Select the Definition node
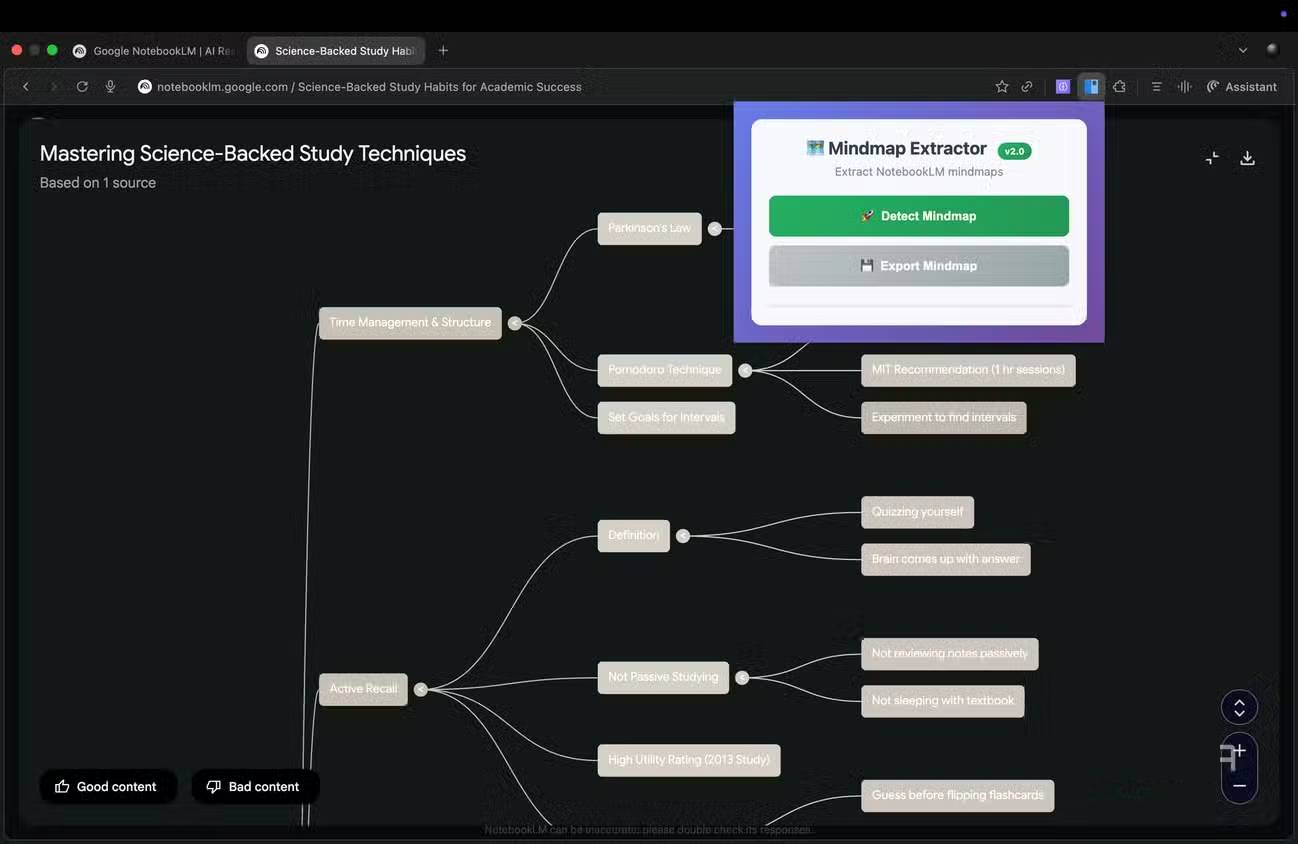The image size is (1298, 844). 633,536
